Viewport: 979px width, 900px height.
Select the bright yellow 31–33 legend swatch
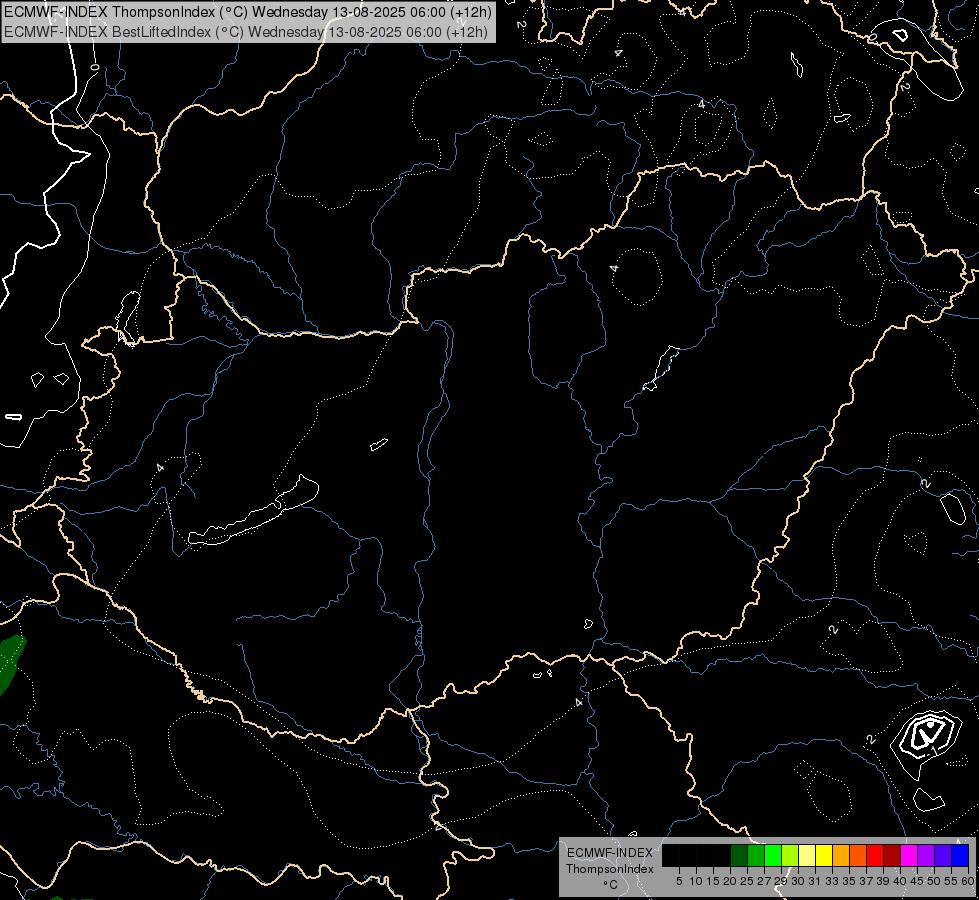[x=824, y=855]
